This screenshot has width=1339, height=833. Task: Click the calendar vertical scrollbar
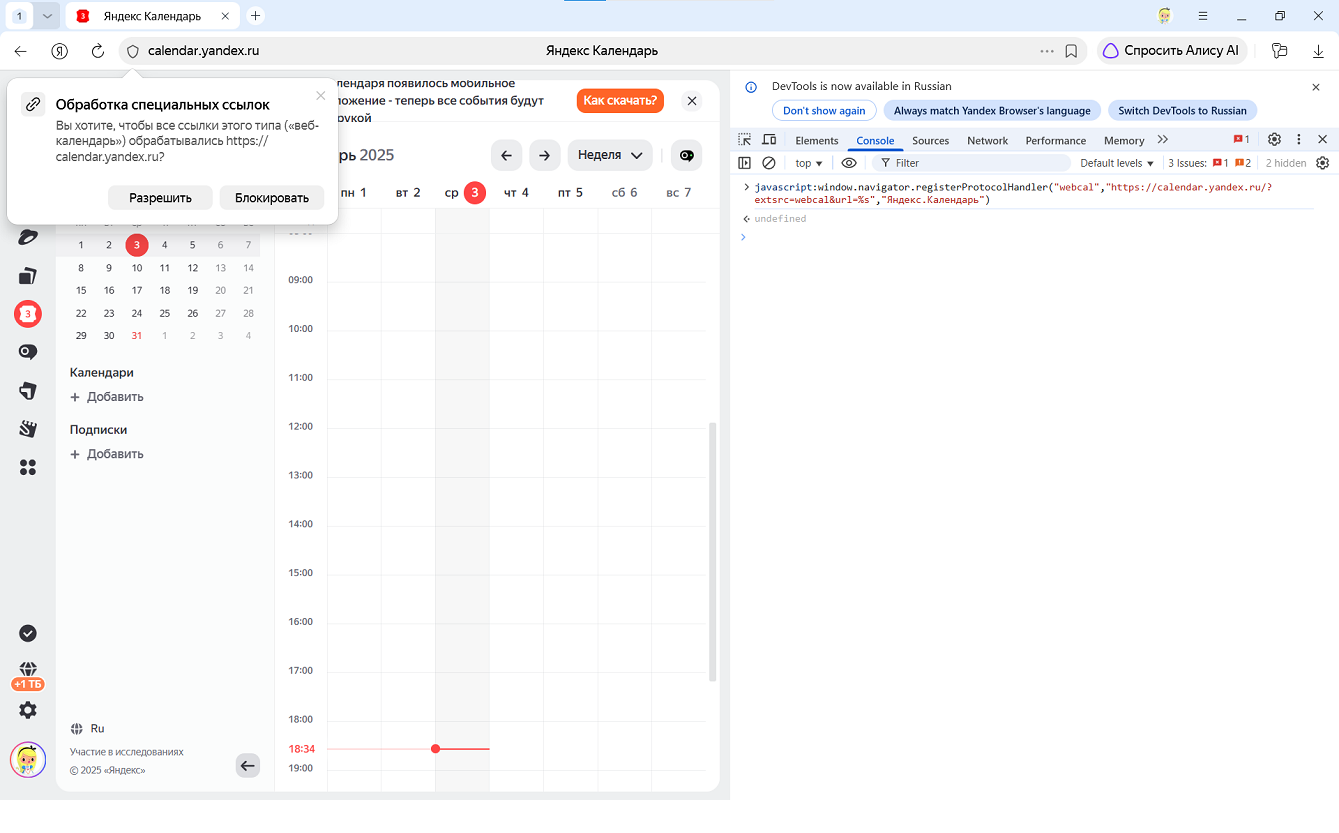point(713,551)
